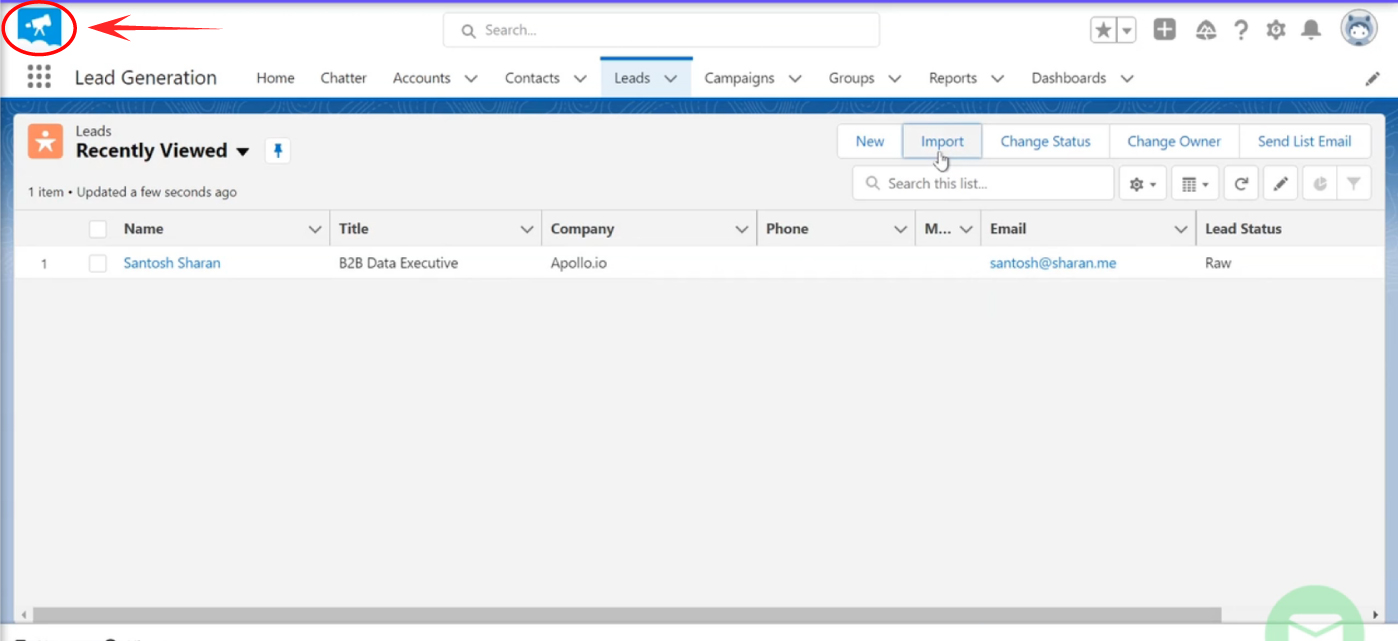Open the Reports tab
Image resolution: width=1398 pixels, height=641 pixels.
tap(953, 78)
